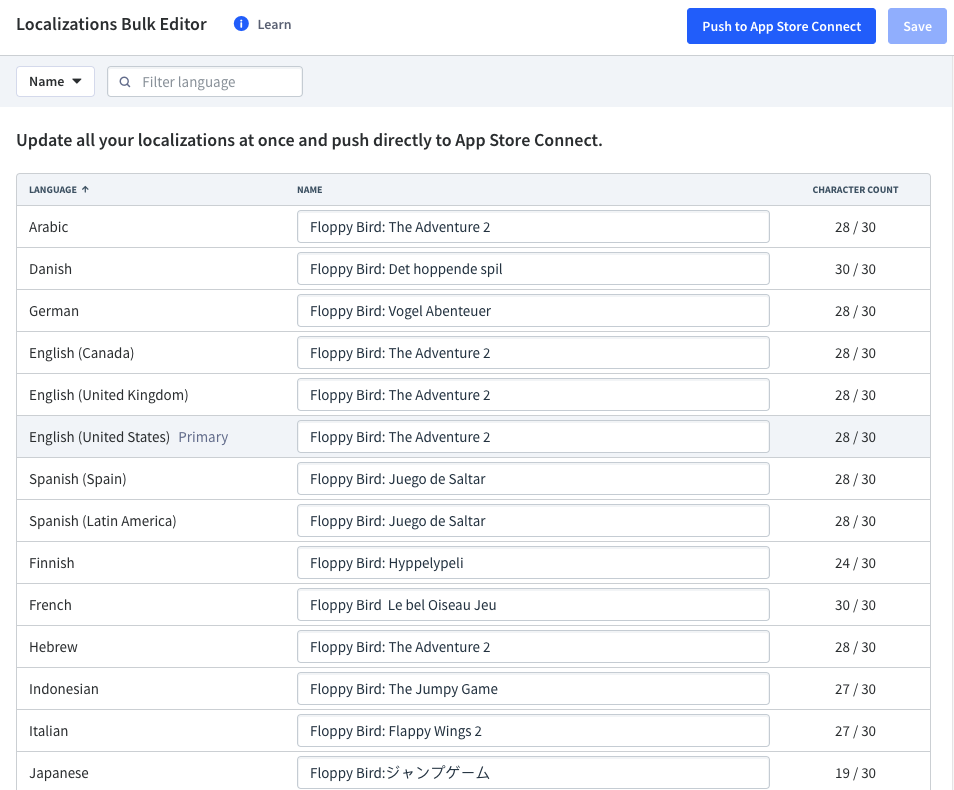Screen dimensions: 954x790
Task: Click Push to App Store Connect button
Action: 781,26
